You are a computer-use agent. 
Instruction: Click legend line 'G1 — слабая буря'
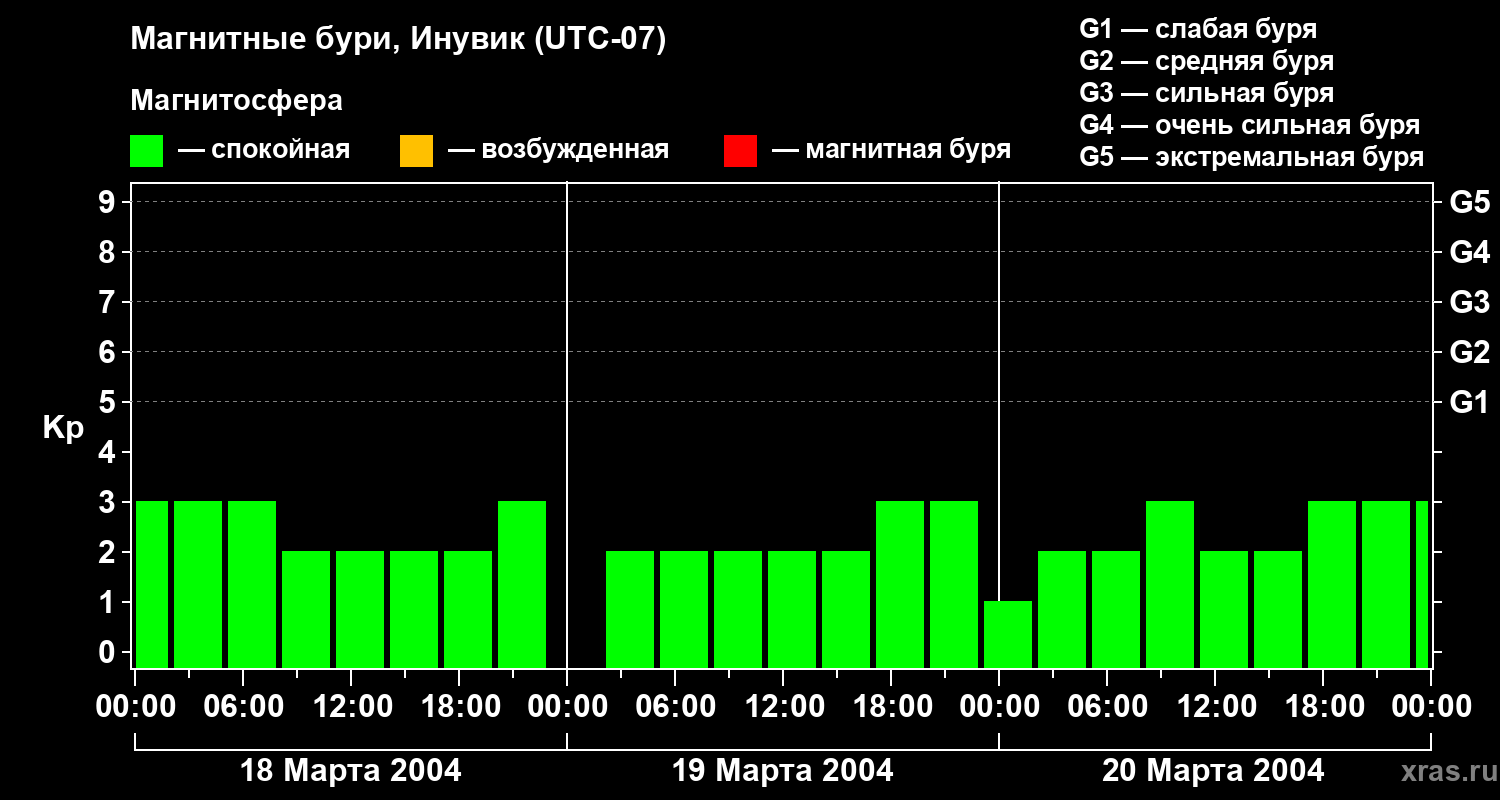click(1198, 29)
